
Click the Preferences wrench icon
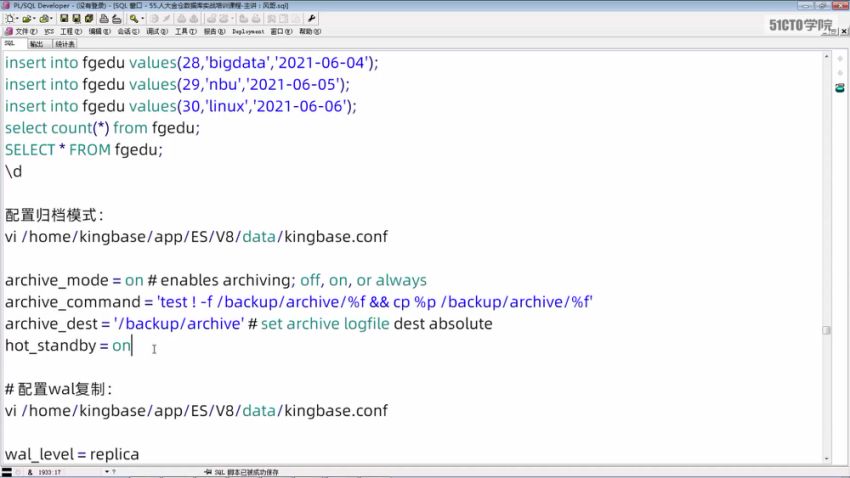311,18
